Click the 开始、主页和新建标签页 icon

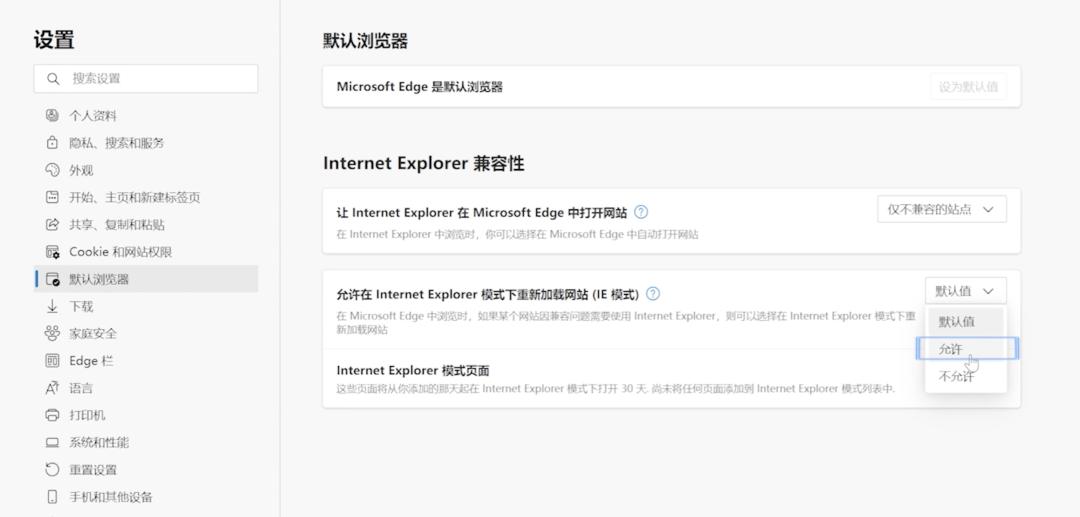[52, 197]
